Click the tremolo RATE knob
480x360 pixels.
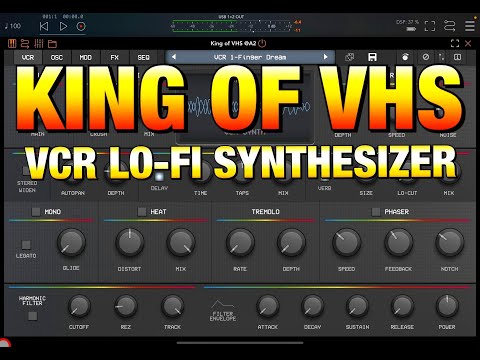coord(240,242)
